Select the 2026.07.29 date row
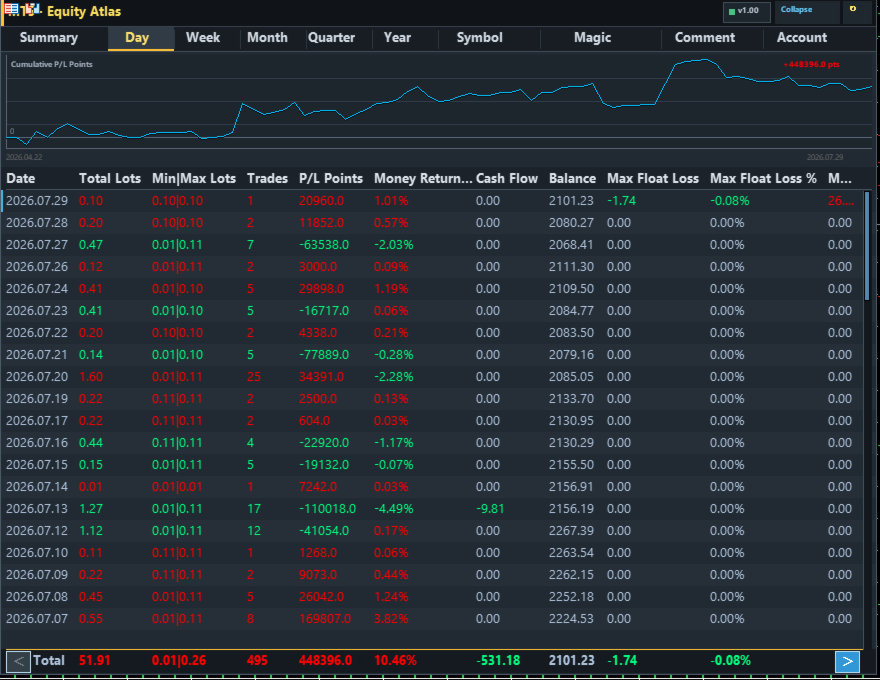 pos(432,201)
